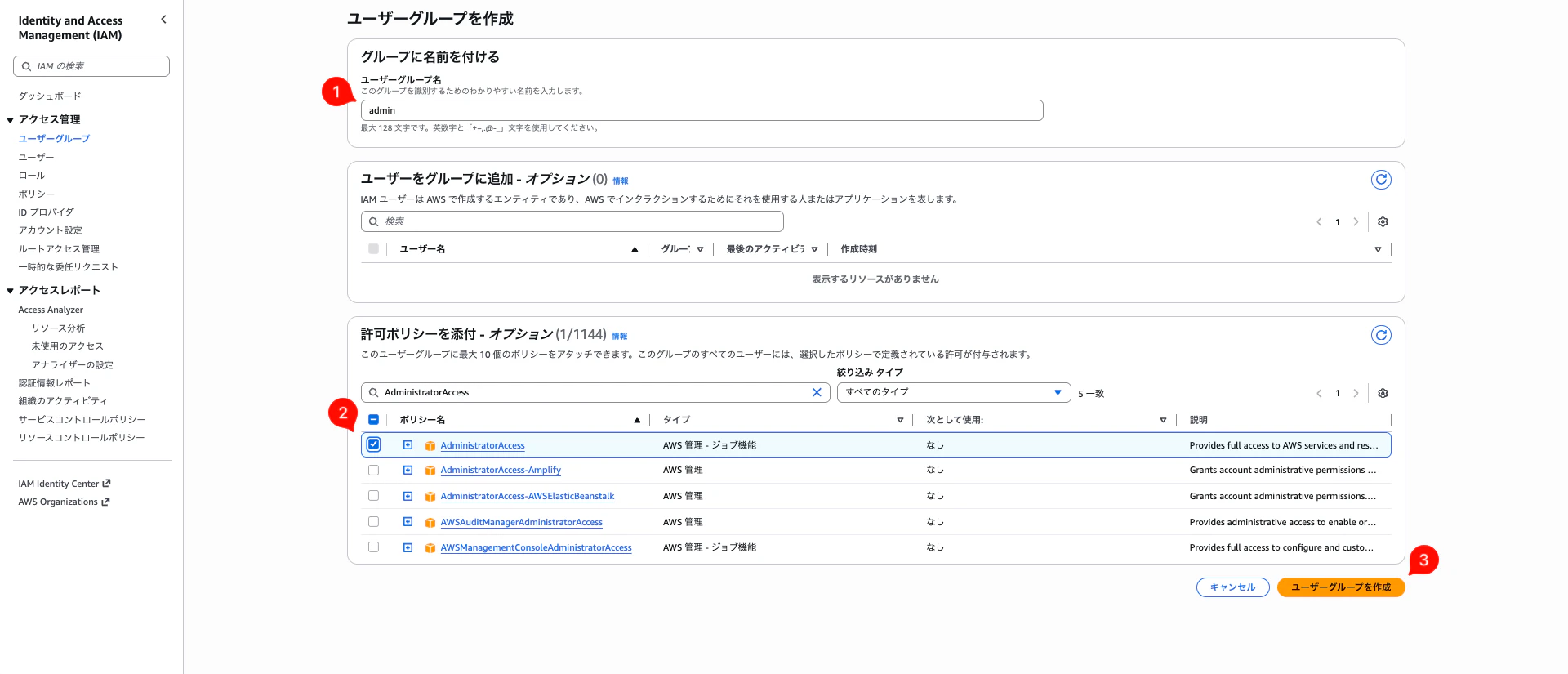Click external link icon beside AWS Organizations
The width and height of the screenshot is (1568, 674).
(x=105, y=502)
